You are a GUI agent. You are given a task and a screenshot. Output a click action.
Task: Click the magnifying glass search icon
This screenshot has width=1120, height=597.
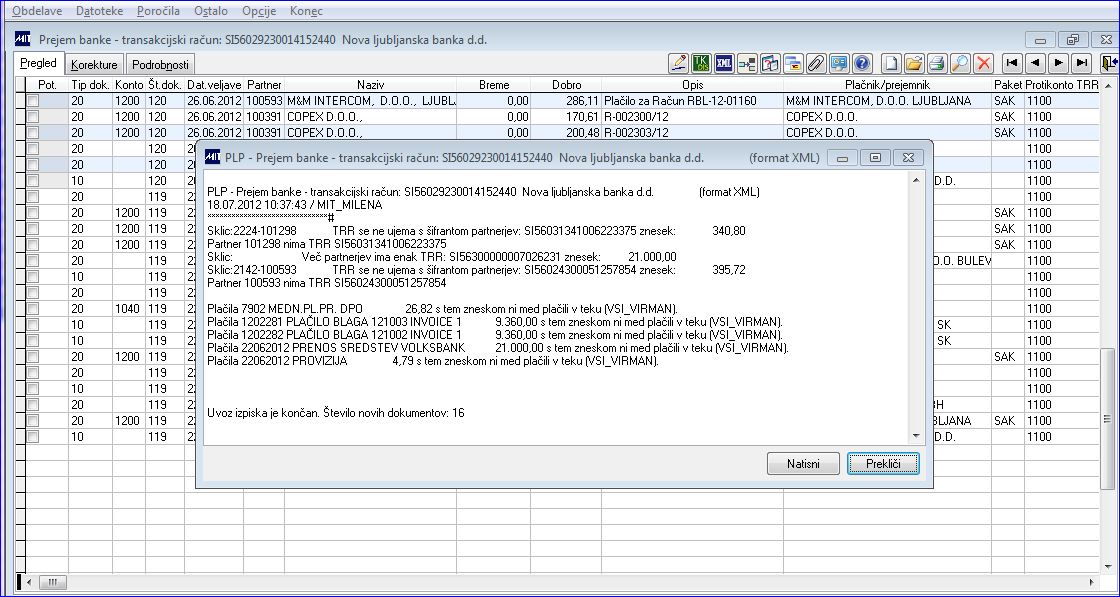pos(959,63)
